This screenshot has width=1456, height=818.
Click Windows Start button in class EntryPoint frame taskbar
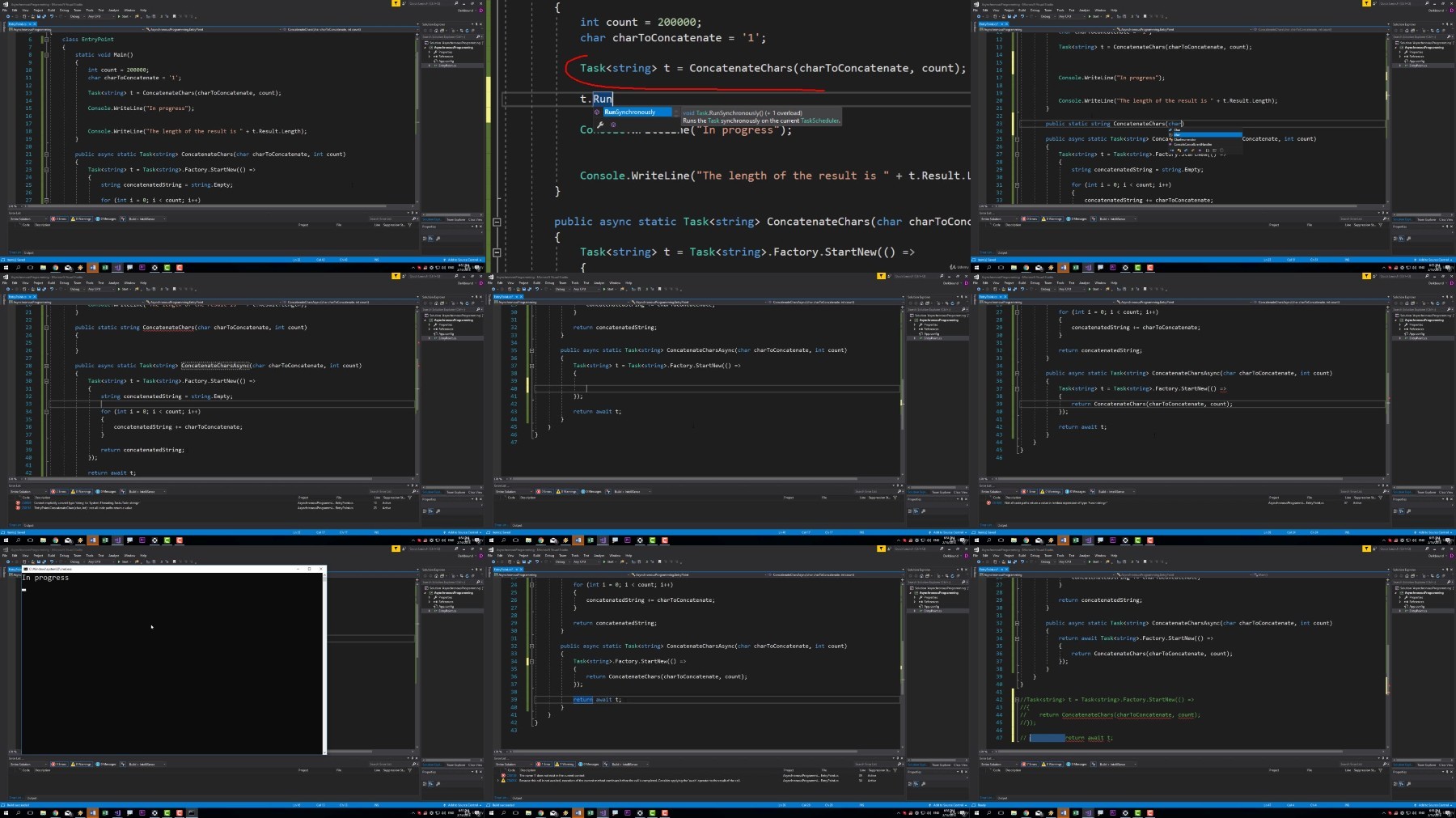tap(6, 268)
